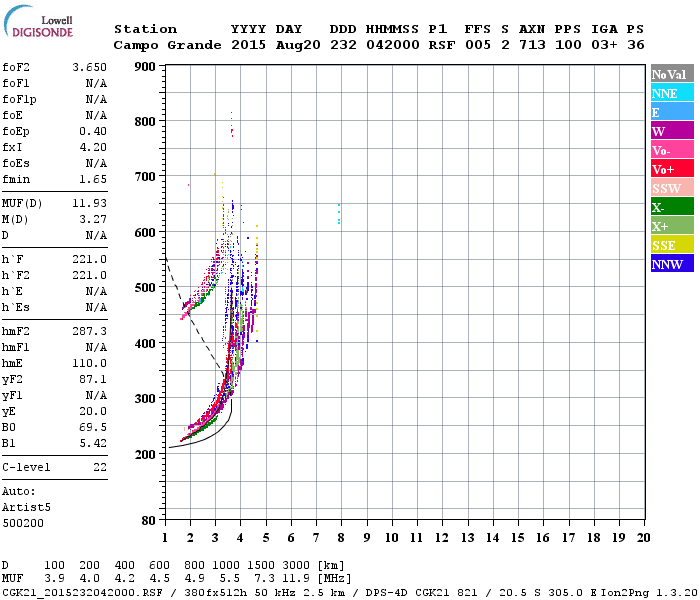Click the h`F value 221.0

click(89, 259)
